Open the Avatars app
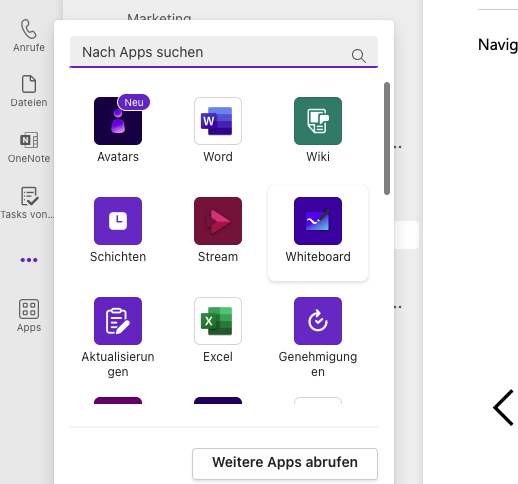The image size is (518, 484). (118, 130)
